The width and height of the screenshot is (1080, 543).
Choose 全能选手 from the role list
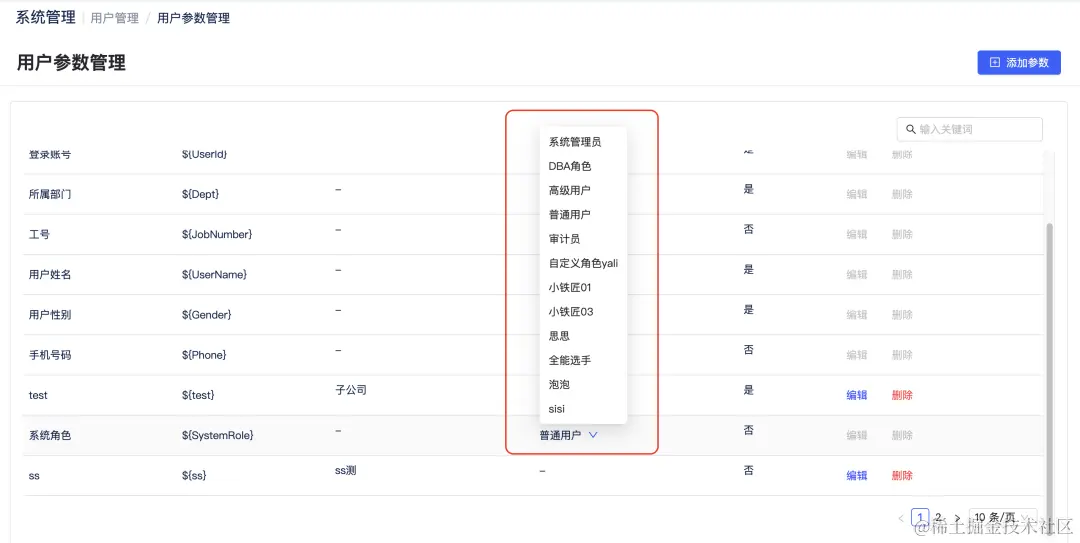[569, 360]
